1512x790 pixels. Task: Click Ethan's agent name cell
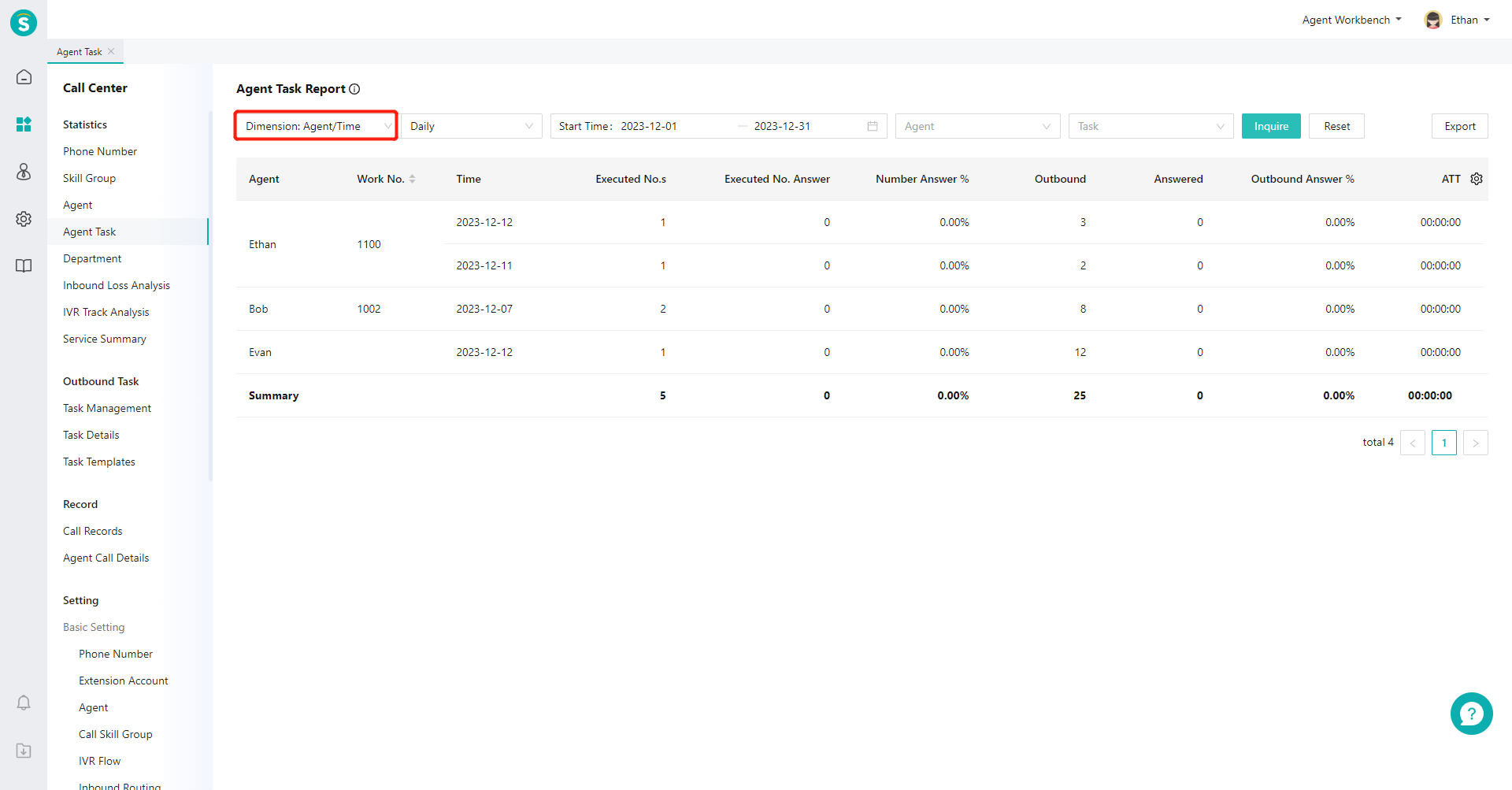[x=263, y=244]
